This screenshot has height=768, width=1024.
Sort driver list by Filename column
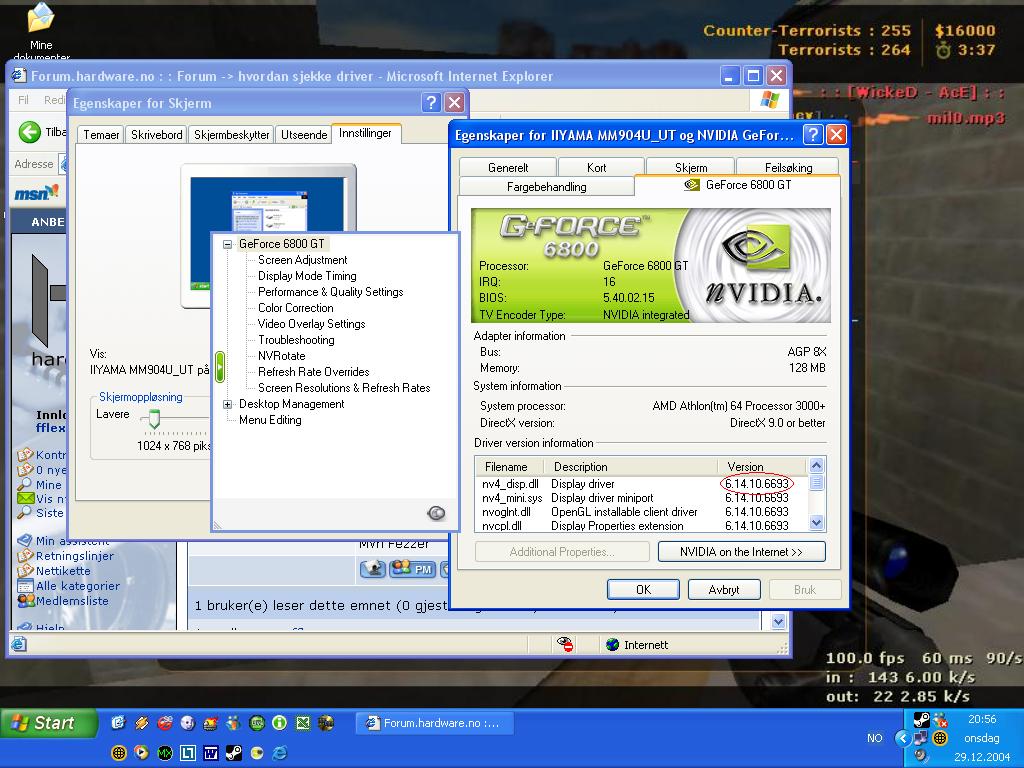click(x=510, y=466)
